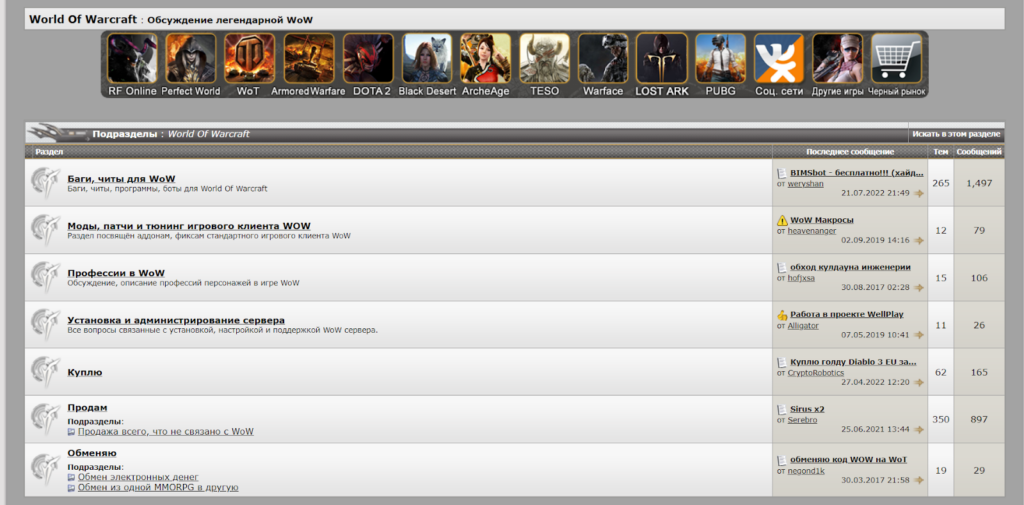The height and width of the screenshot is (505, 1024).
Task: Open the DOTA 2 icon
Action: 368,59
